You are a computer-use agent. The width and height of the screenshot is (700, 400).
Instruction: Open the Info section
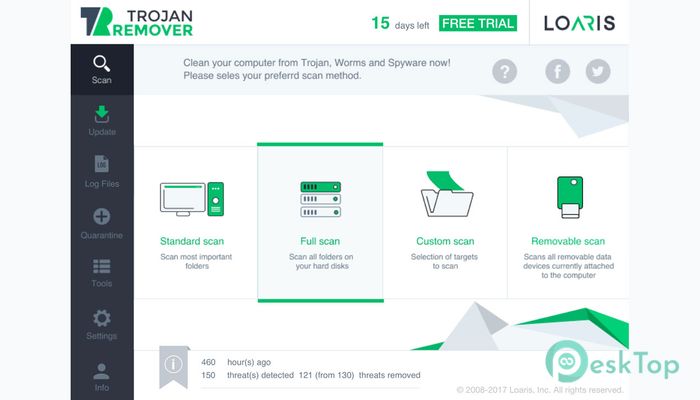(x=102, y=377)
